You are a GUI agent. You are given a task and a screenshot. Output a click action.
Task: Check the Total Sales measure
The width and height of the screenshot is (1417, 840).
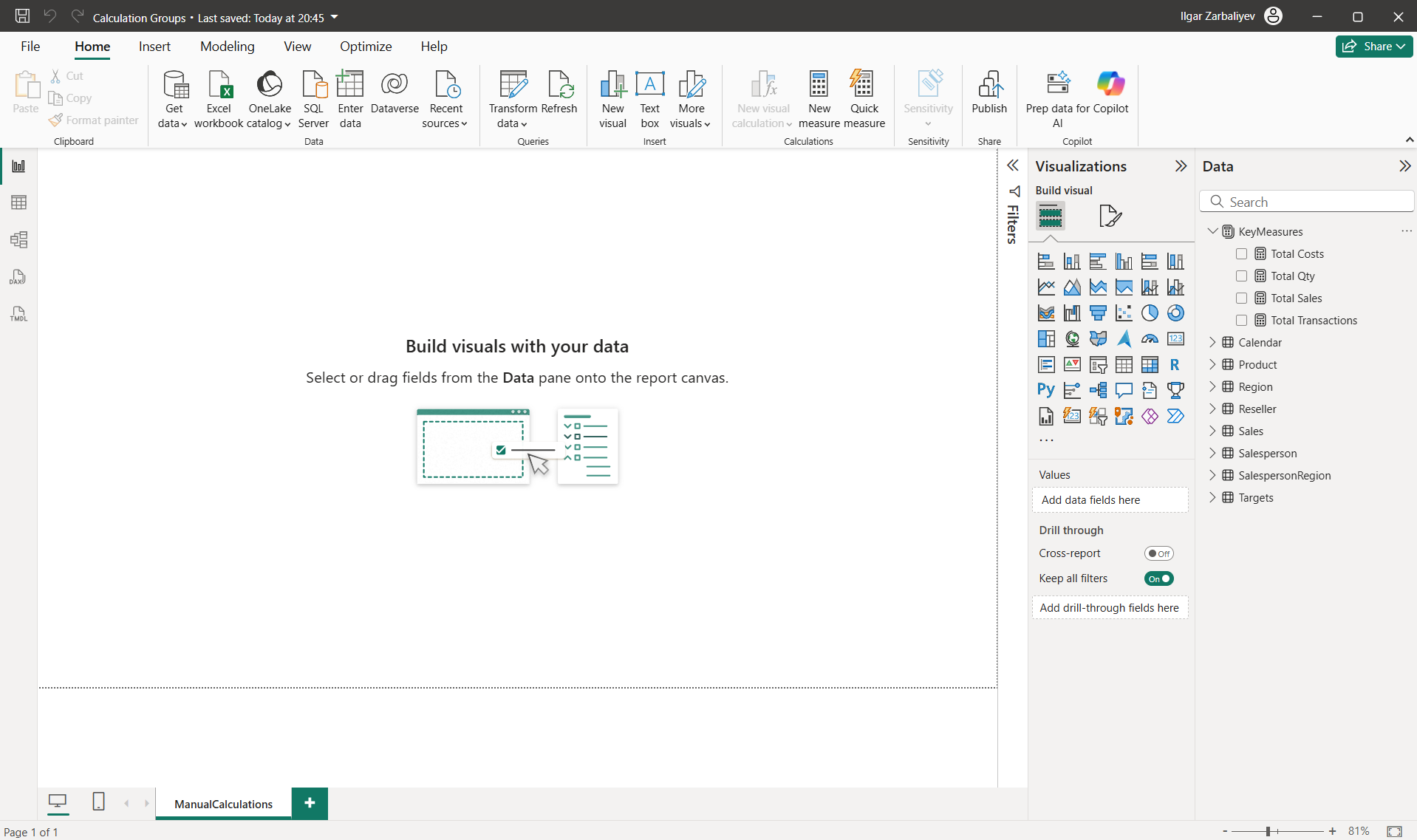coord(1241,298)
